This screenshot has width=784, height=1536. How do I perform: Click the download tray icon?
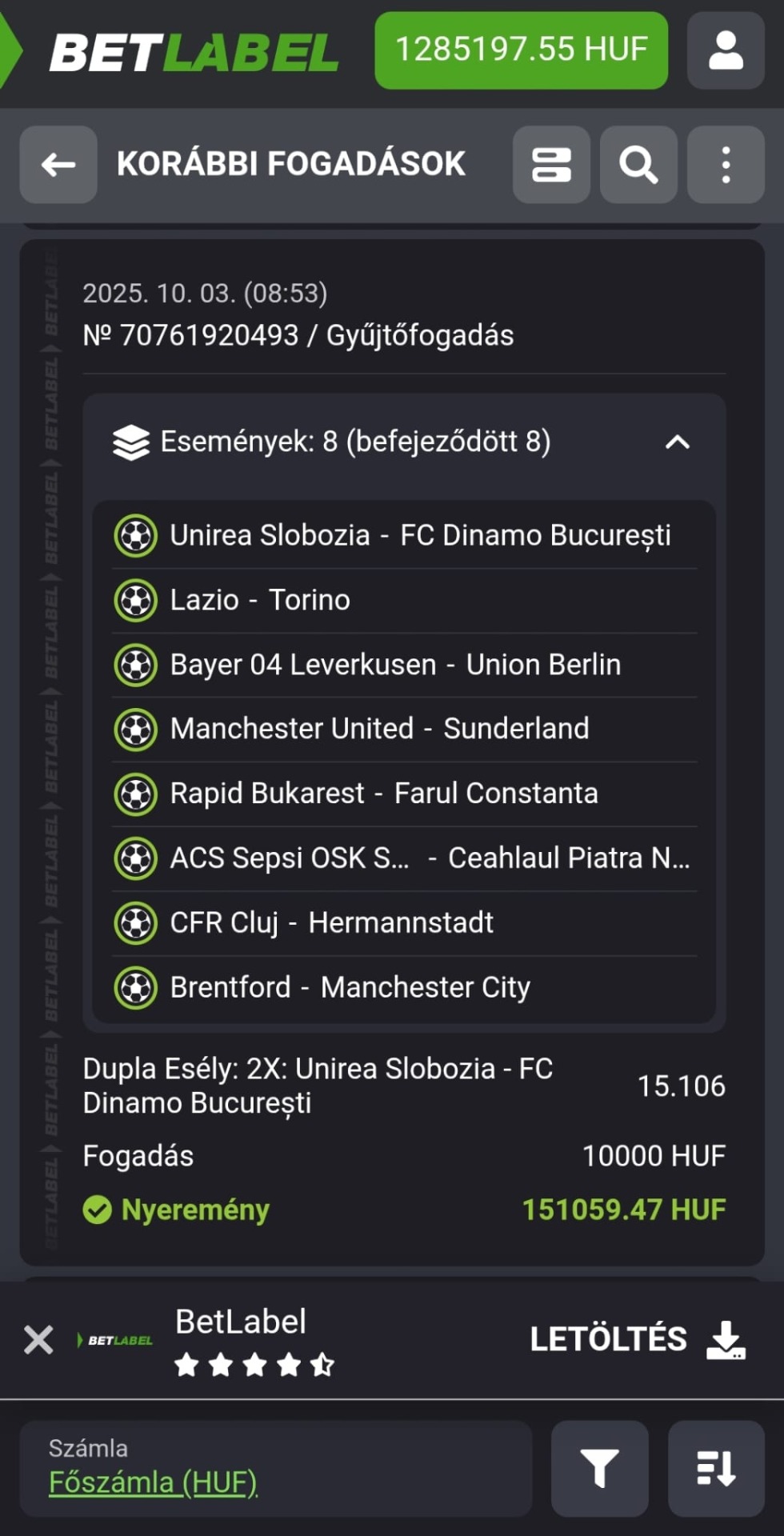[x=726, y=1339]
